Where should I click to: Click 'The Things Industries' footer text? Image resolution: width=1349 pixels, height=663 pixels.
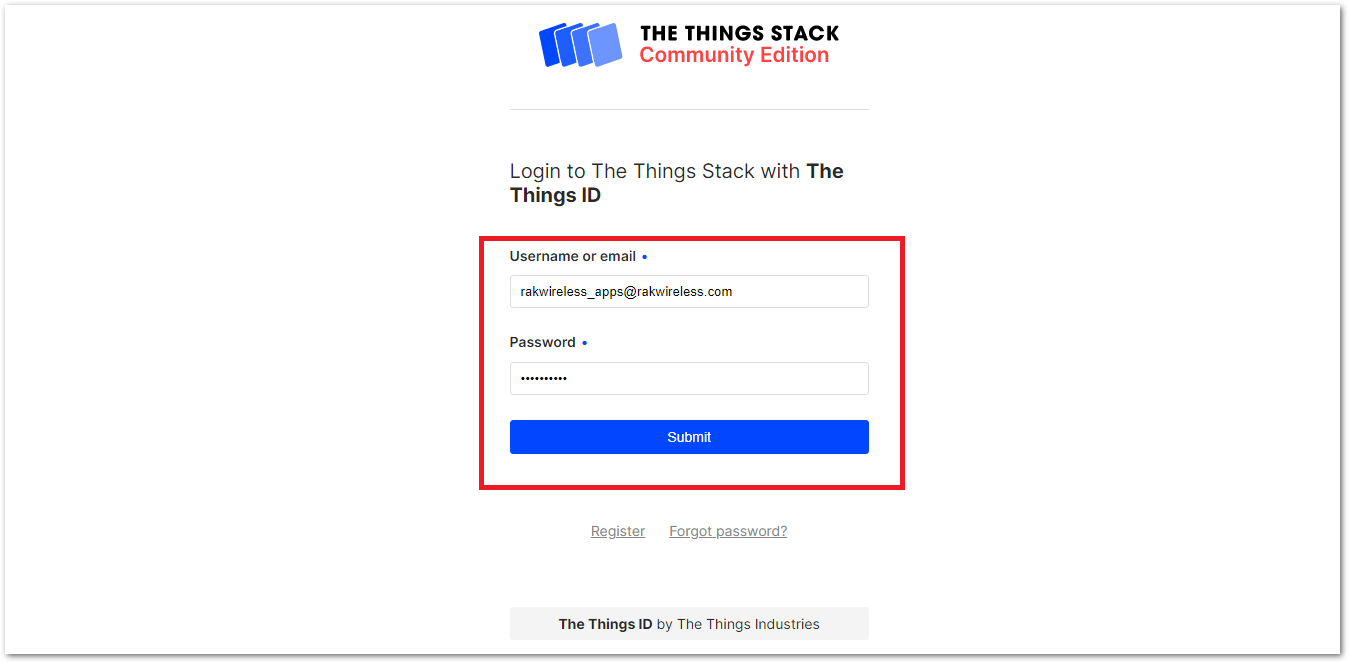(x=748, y=625)
